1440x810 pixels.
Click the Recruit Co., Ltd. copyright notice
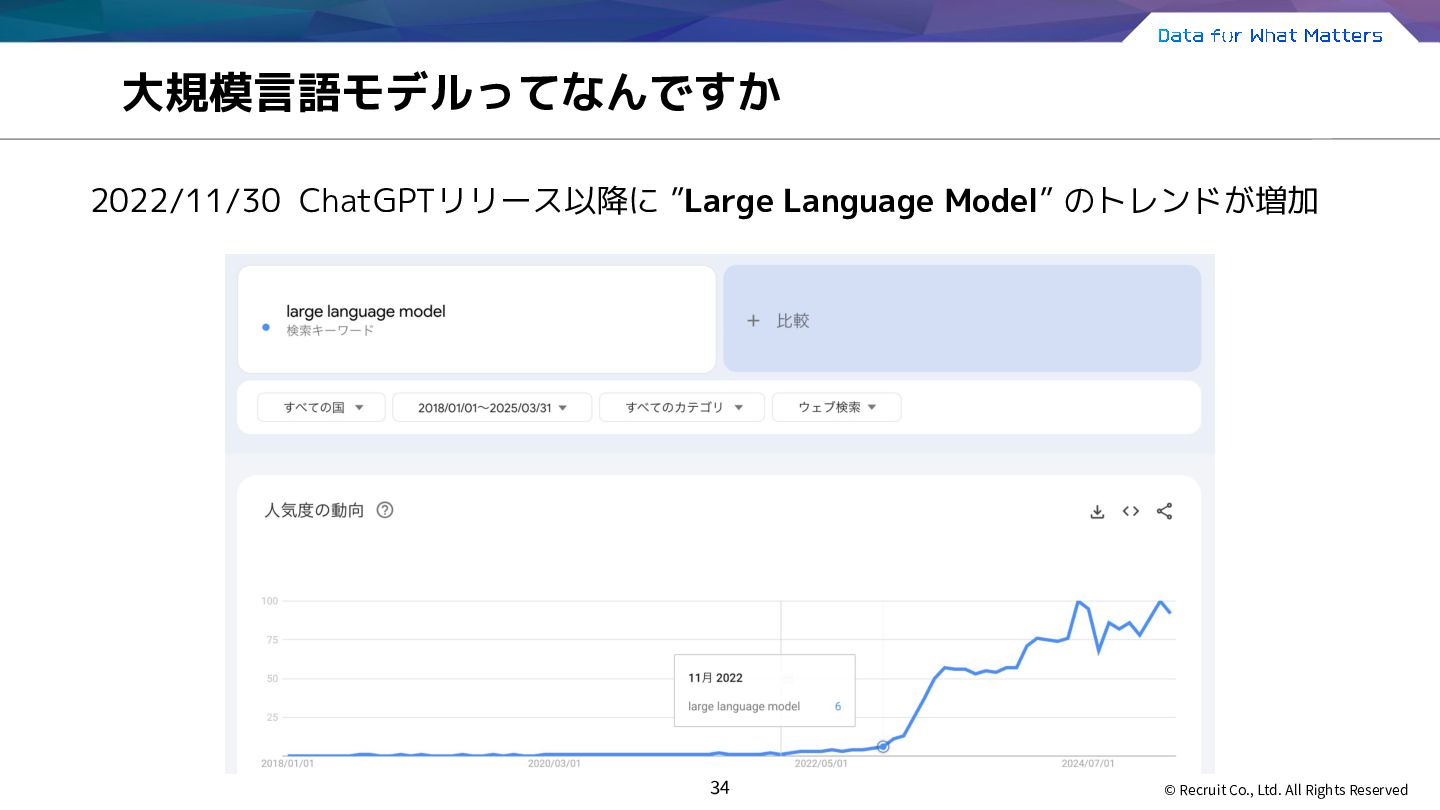click(1286, 790)
